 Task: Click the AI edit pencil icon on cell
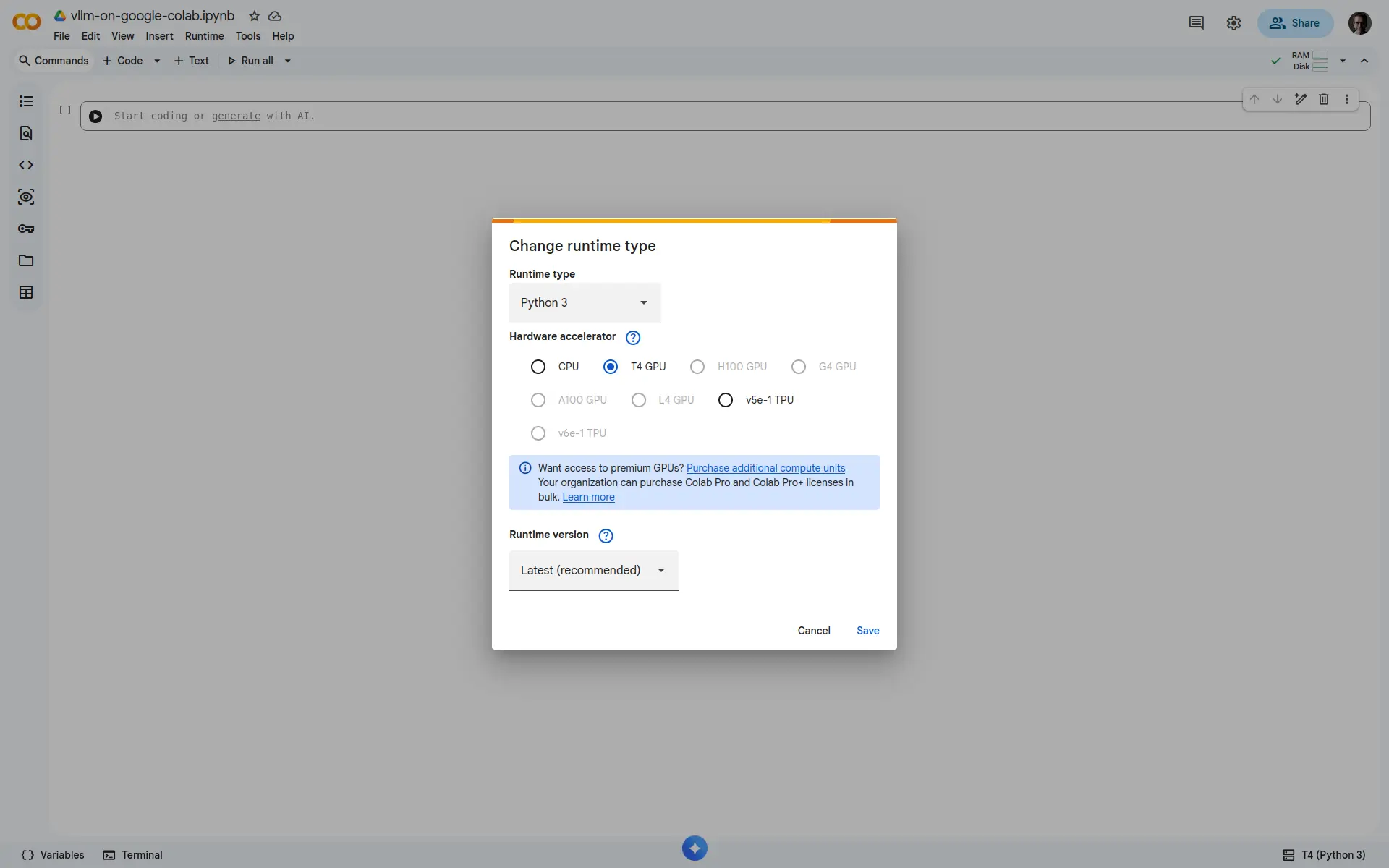click(x=1301, y=99)
